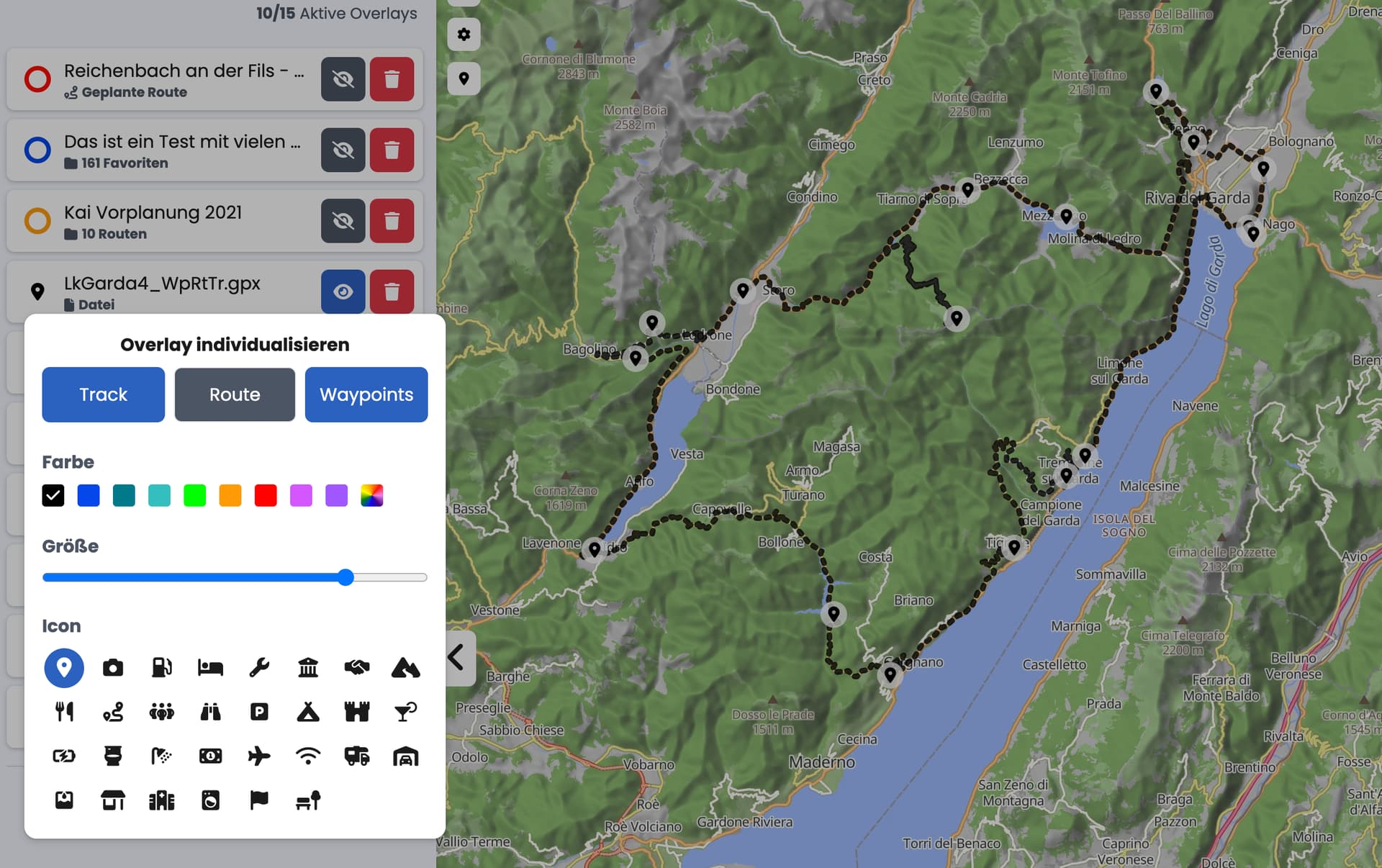1382x868 pixels.
Task: Select the castle icon
Action: (357, 712)
